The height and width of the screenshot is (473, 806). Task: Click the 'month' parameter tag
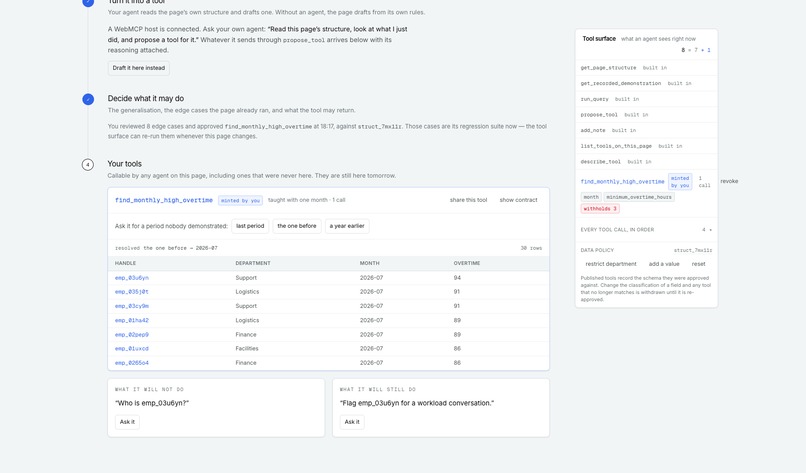click(591, 197)
